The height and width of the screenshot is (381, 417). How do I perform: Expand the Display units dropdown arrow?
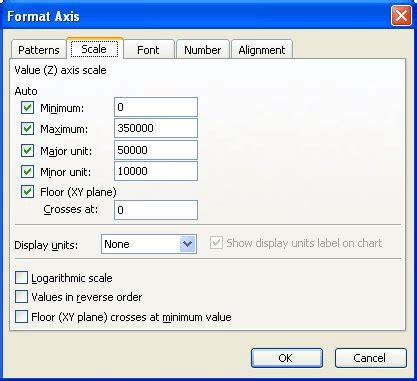pyautogui.click(x=187, y=244)
